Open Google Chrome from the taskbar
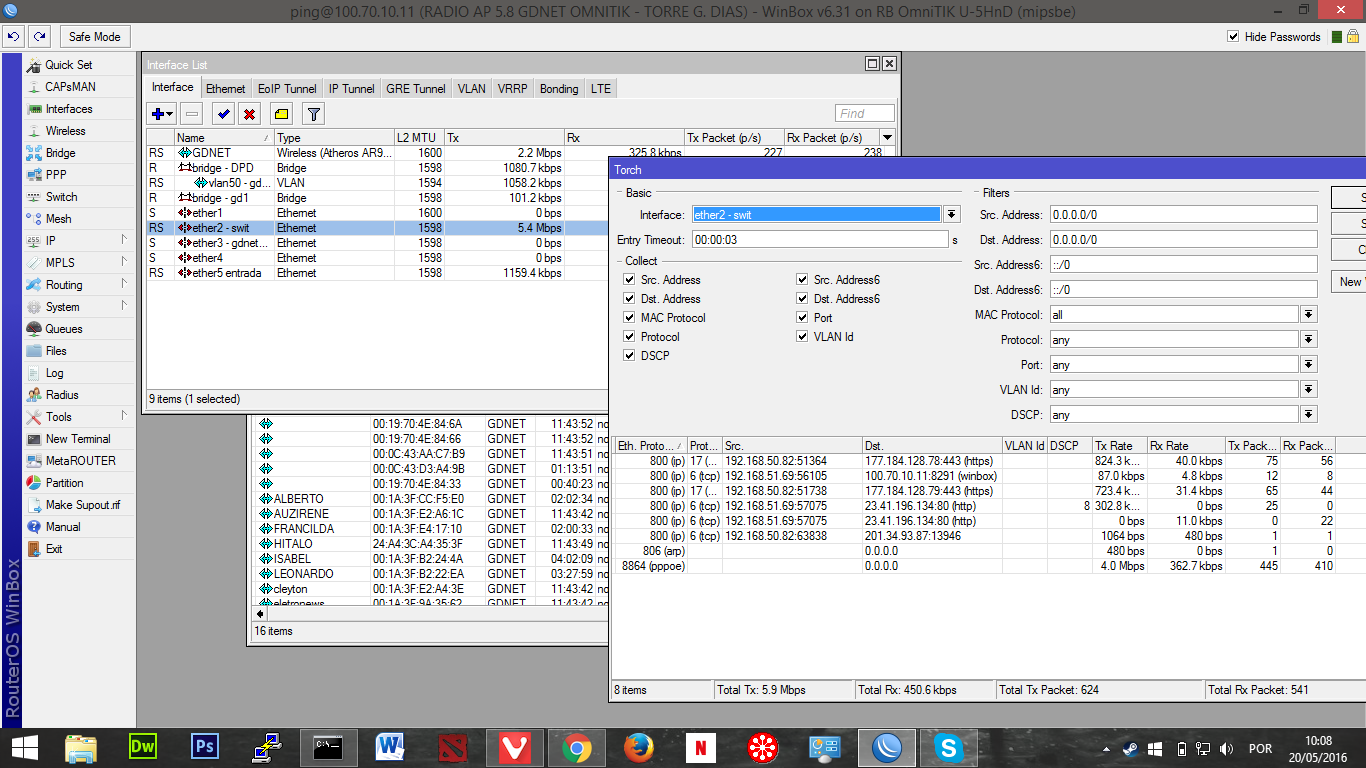This screenshot has width=1366, height=768. tap(575, 748)
